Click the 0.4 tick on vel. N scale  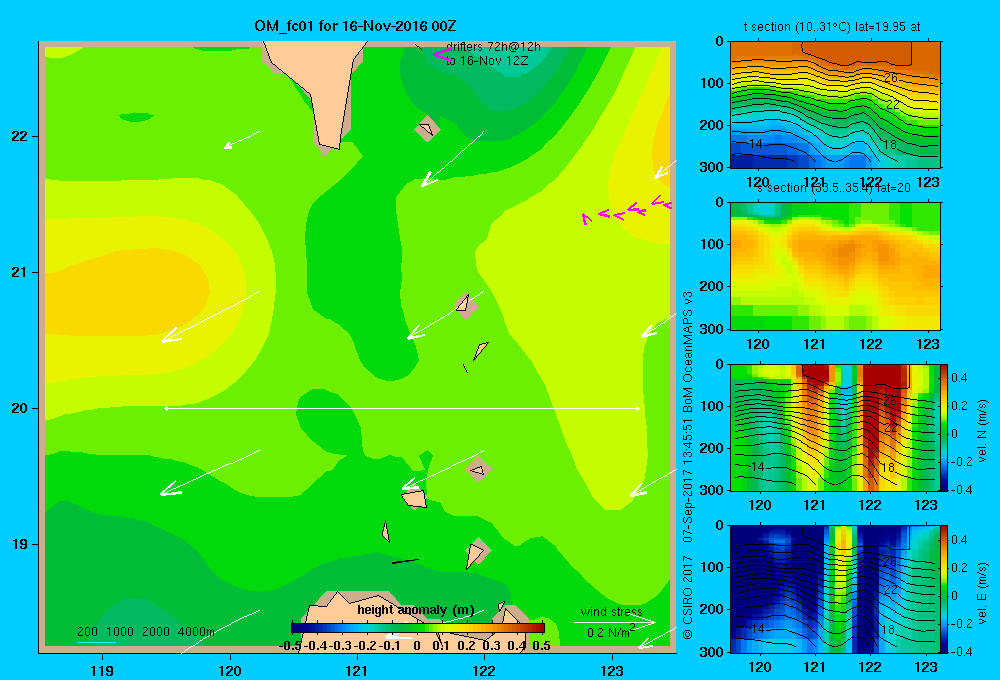pos(959,378)
